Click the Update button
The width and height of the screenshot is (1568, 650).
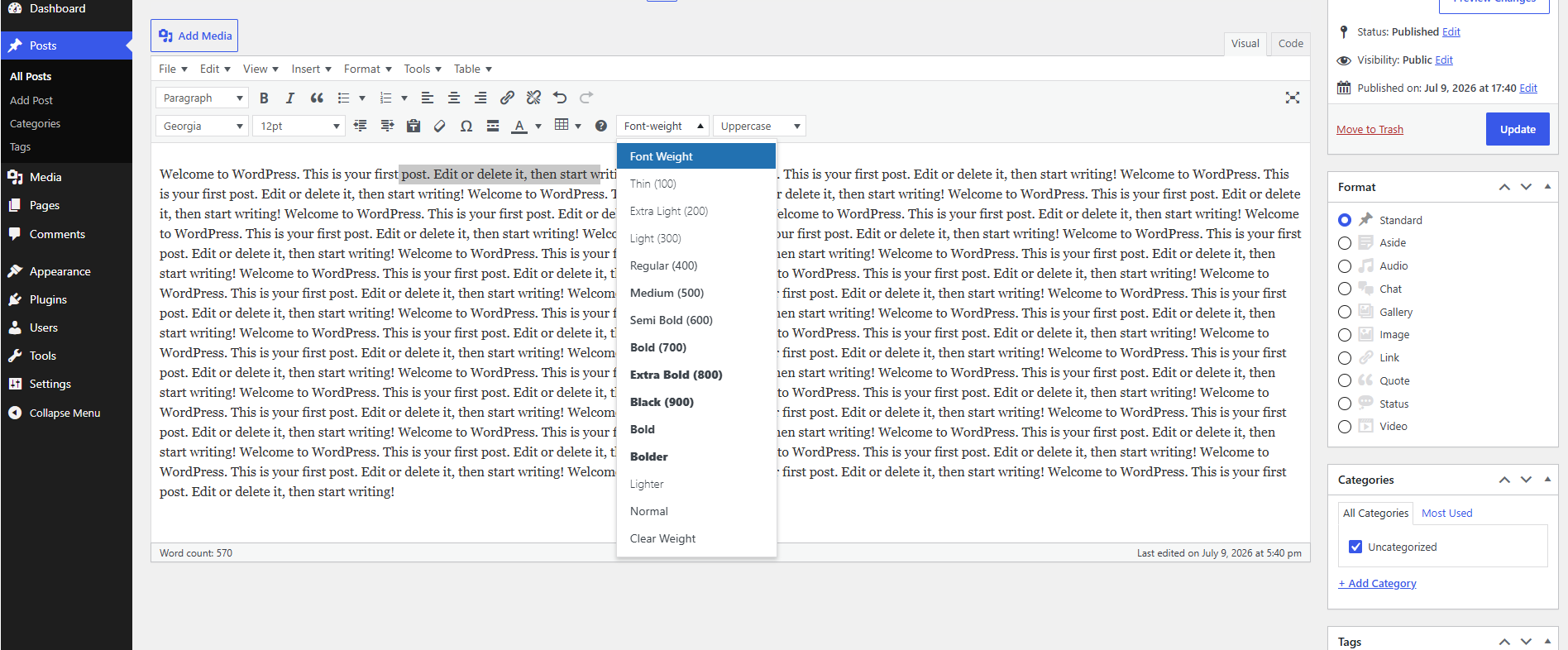click(1518, 129)
